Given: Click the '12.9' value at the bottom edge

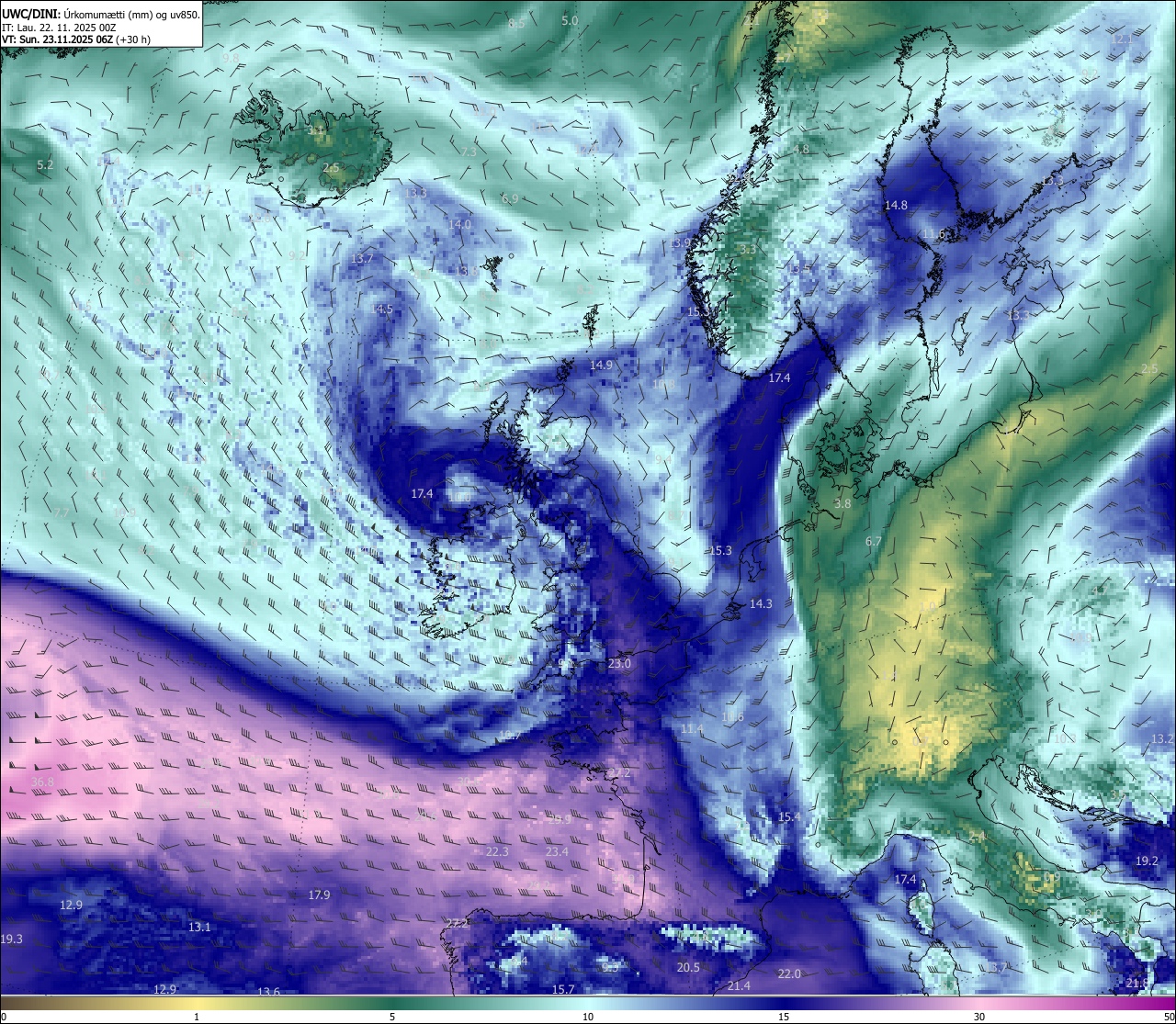Looking at the screenshot, I should point(164,989).
